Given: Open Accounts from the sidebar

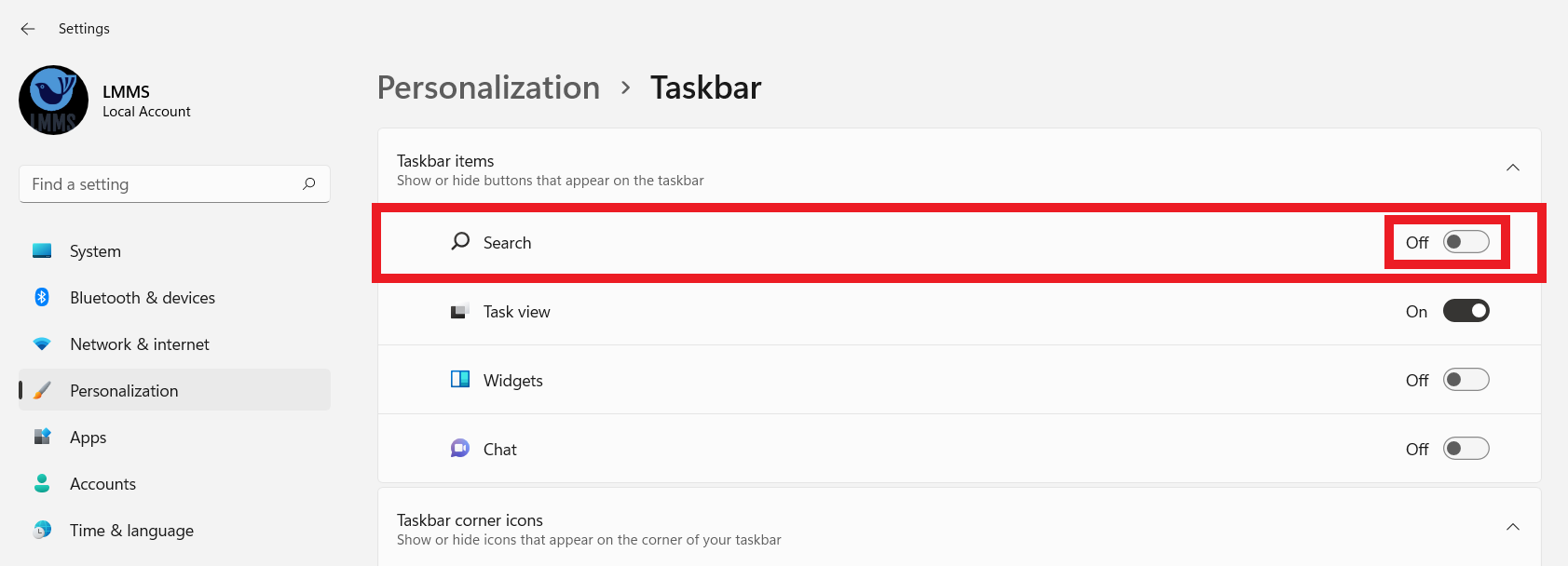Looking at the screenshot, I should 102,483.
